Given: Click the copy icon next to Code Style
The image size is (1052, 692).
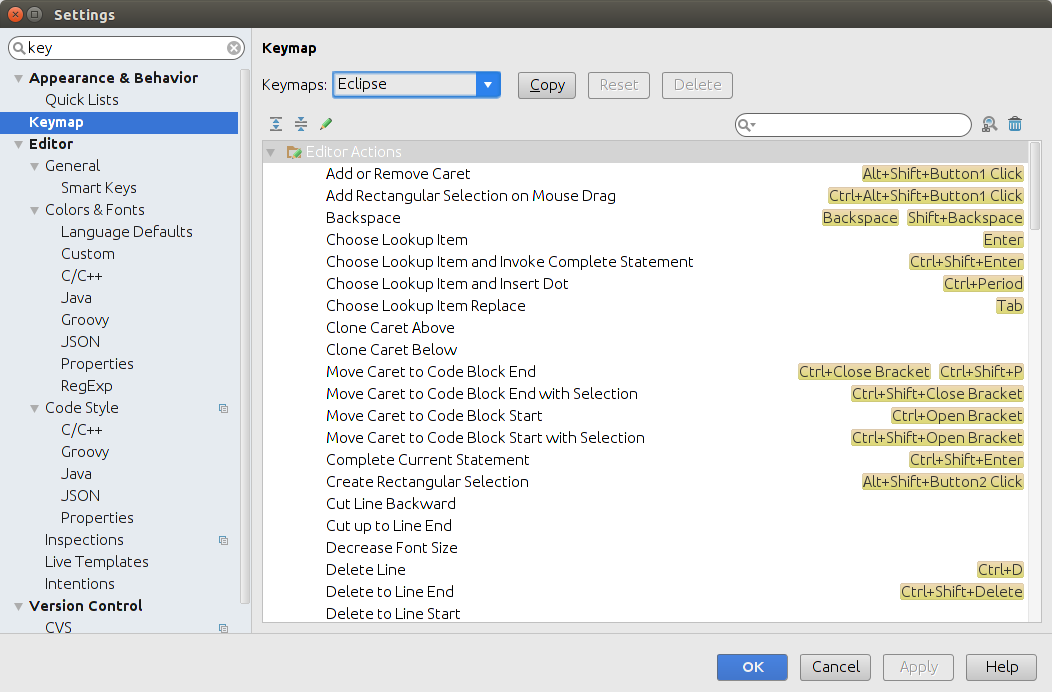Looking at the screenshot, I should coord(223,408).
